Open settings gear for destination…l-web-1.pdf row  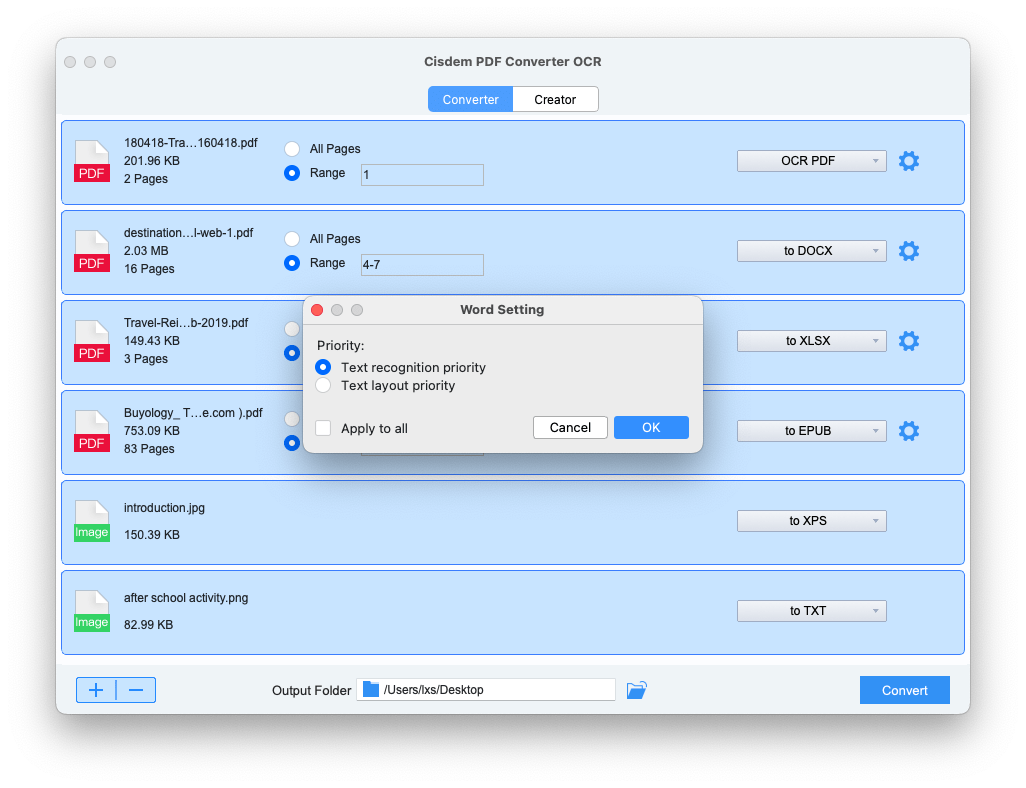909,251
